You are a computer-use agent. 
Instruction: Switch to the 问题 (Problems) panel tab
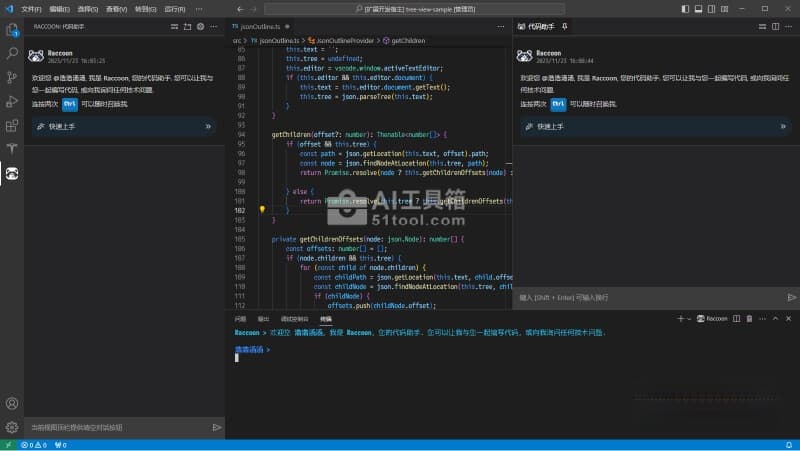[240, 318]
